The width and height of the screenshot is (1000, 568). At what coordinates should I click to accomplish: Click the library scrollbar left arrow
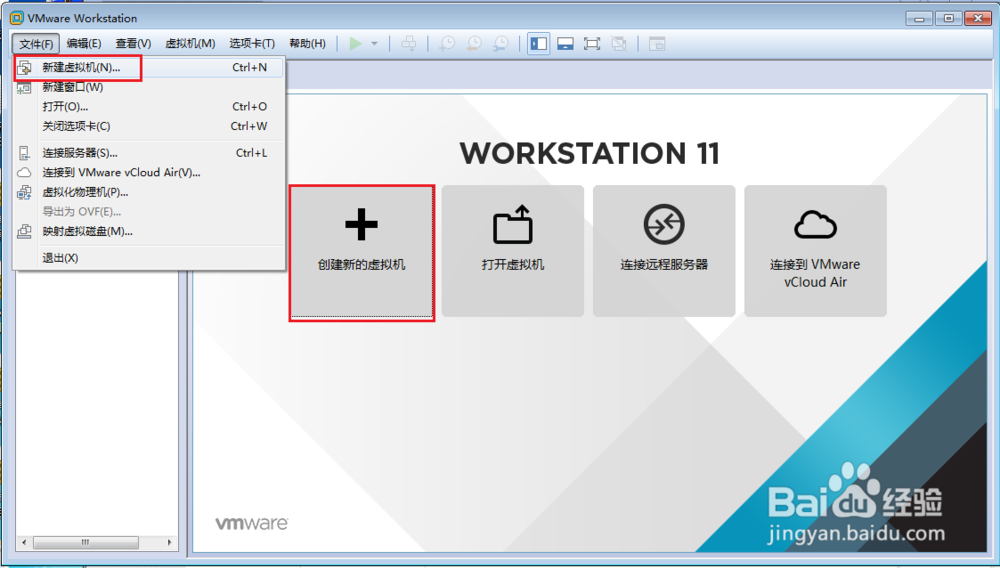(24, 543)
